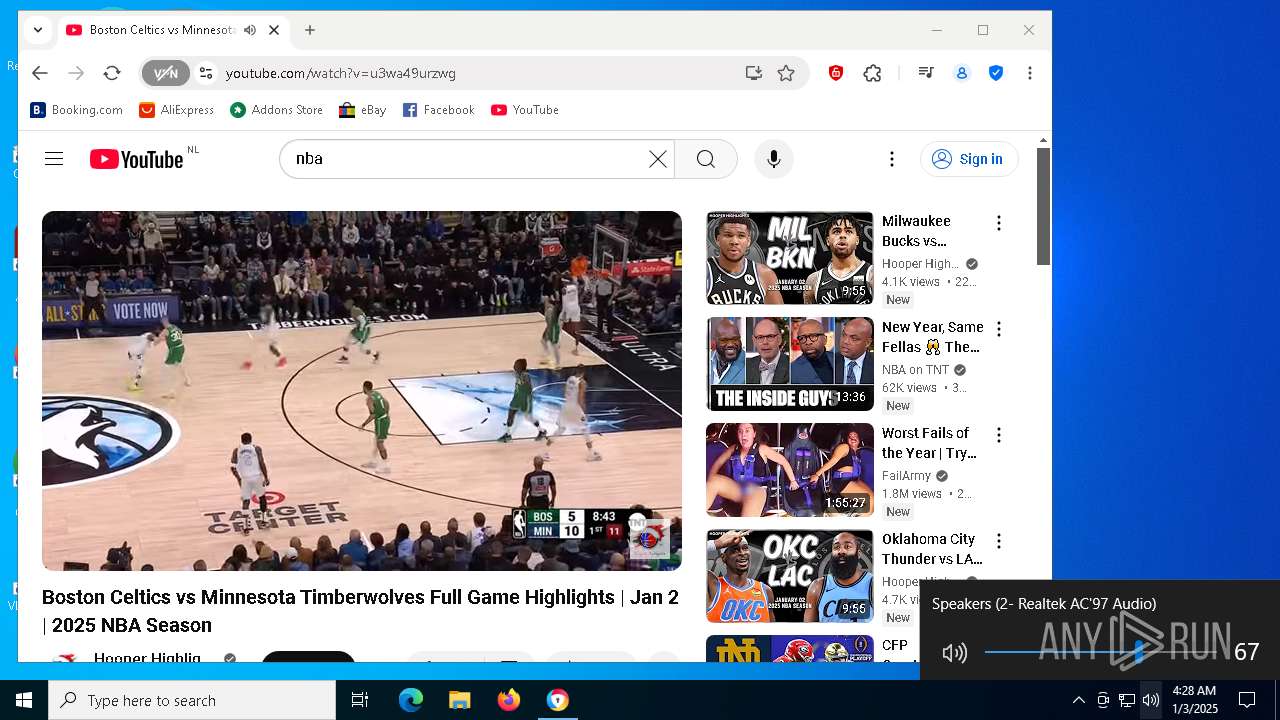Viewport: 1280px width, 720px height.
Task: Install app icon in address bar
Action: 753,73
